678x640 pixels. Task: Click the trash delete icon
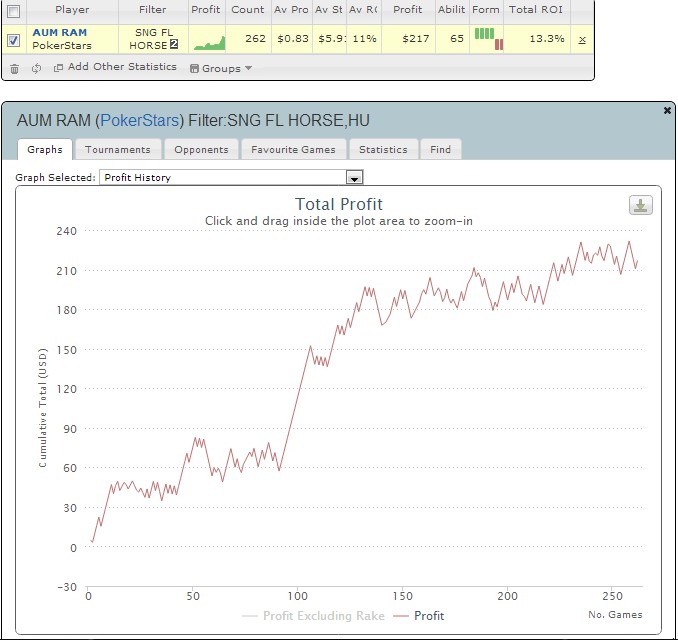[x=14, y=68]
